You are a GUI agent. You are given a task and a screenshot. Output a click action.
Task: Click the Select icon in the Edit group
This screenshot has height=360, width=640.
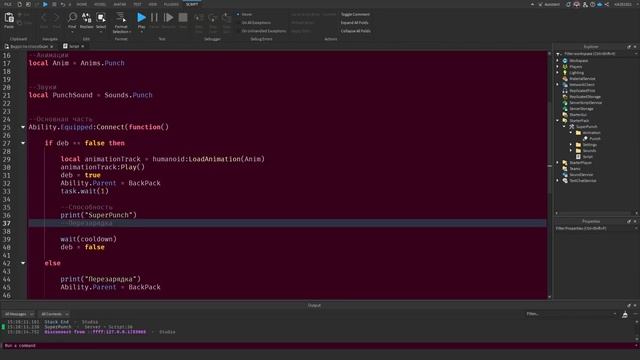(101, 18)
